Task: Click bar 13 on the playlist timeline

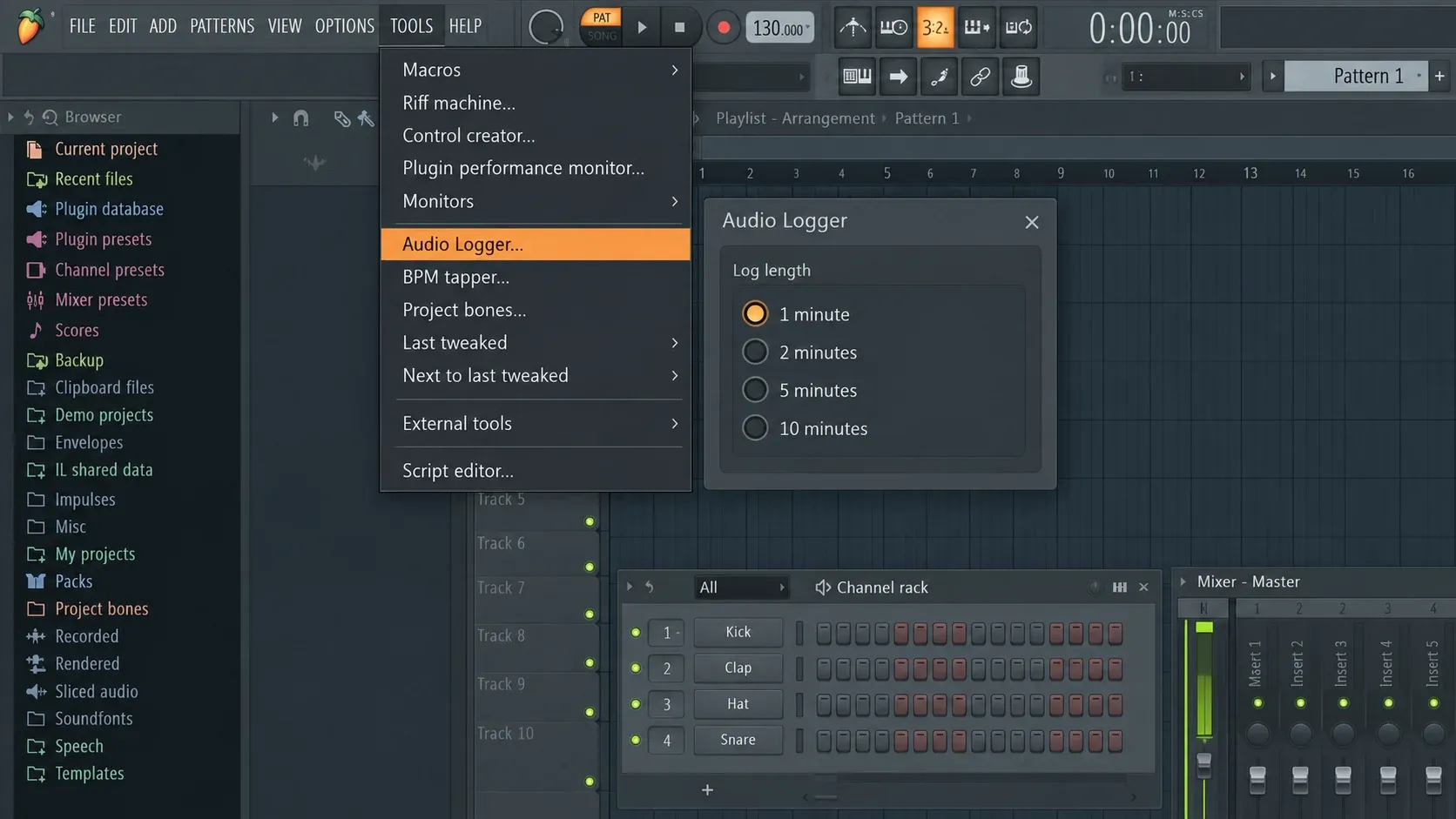Action: (1250, 173)
